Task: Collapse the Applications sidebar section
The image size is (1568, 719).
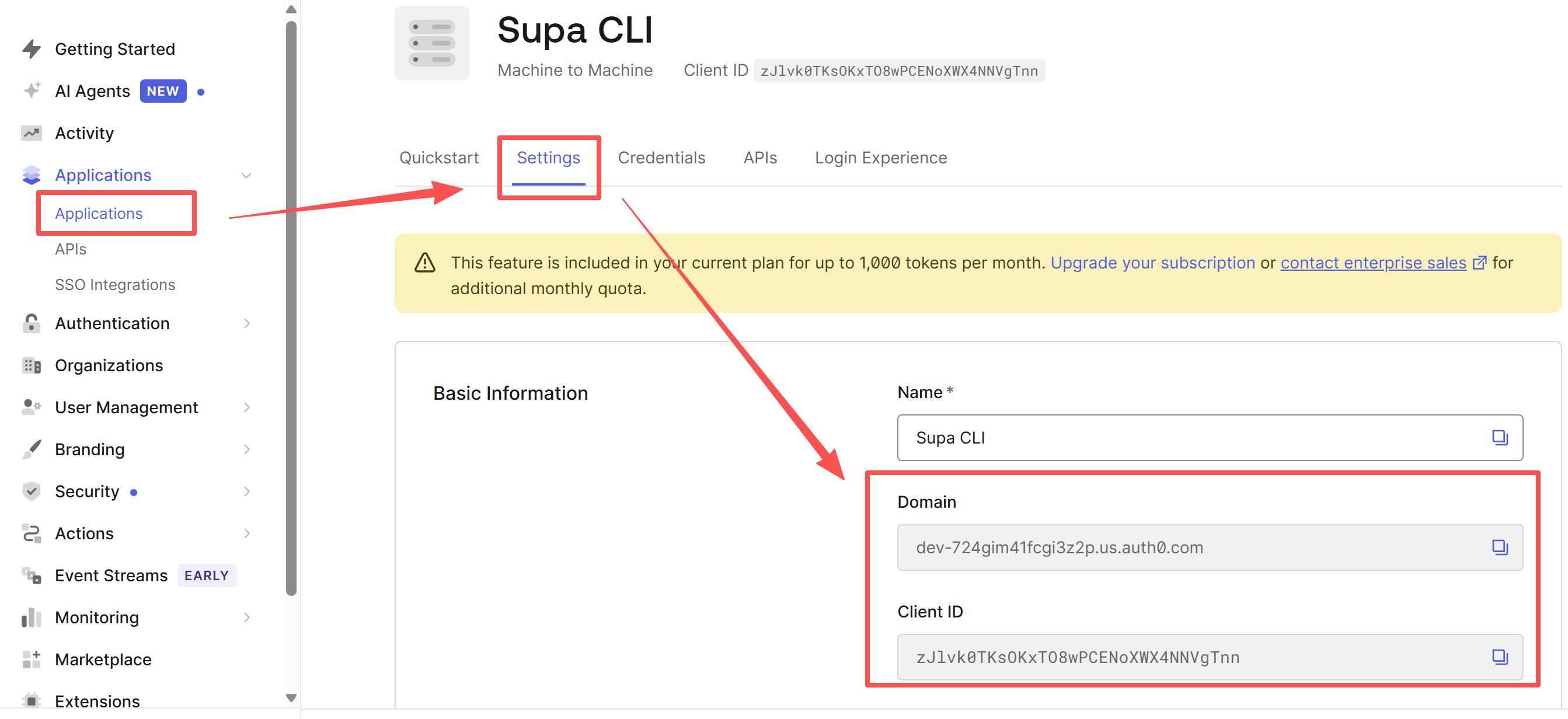Action: (246, 175)
